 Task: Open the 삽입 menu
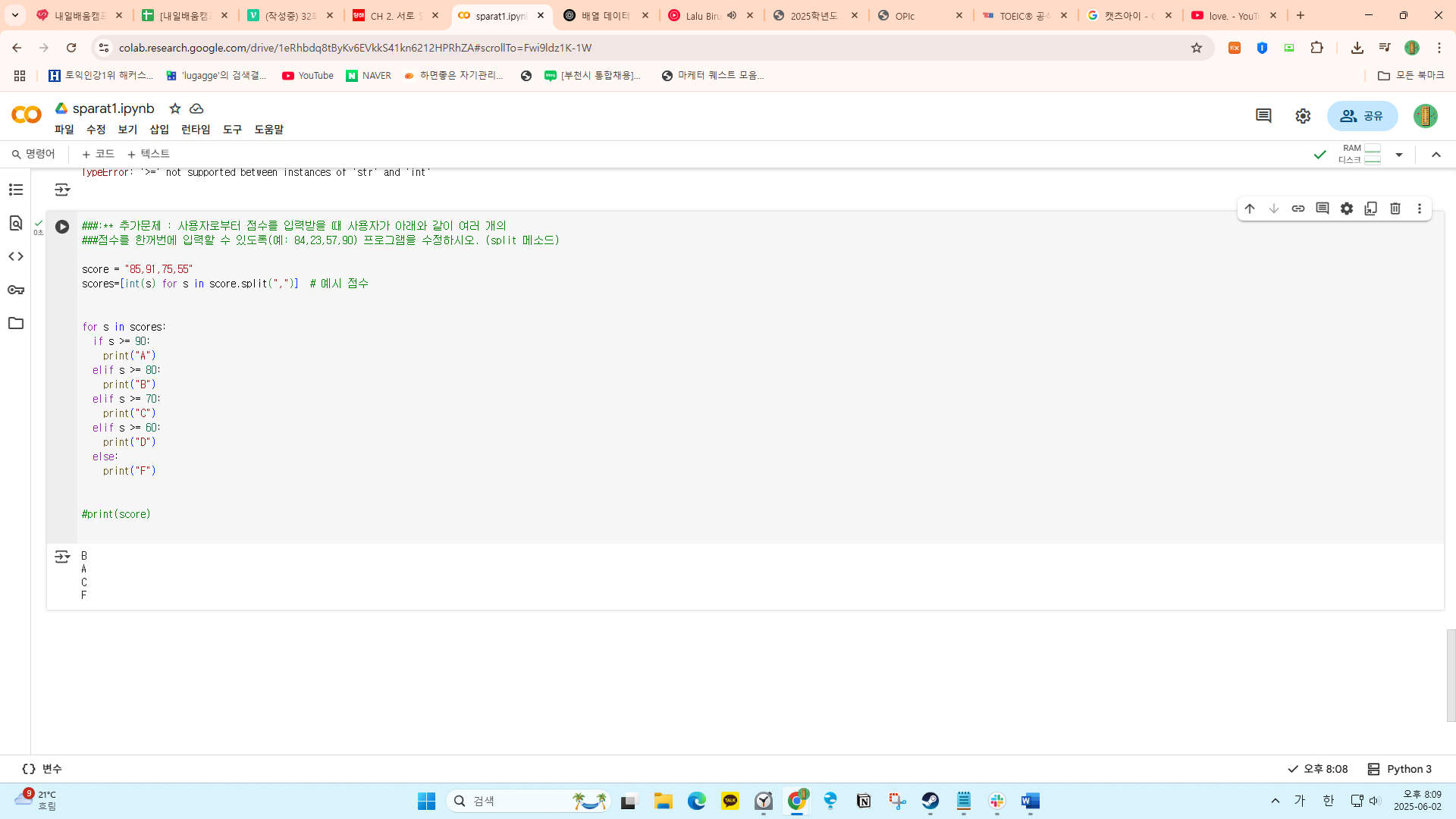pos(159,130)
